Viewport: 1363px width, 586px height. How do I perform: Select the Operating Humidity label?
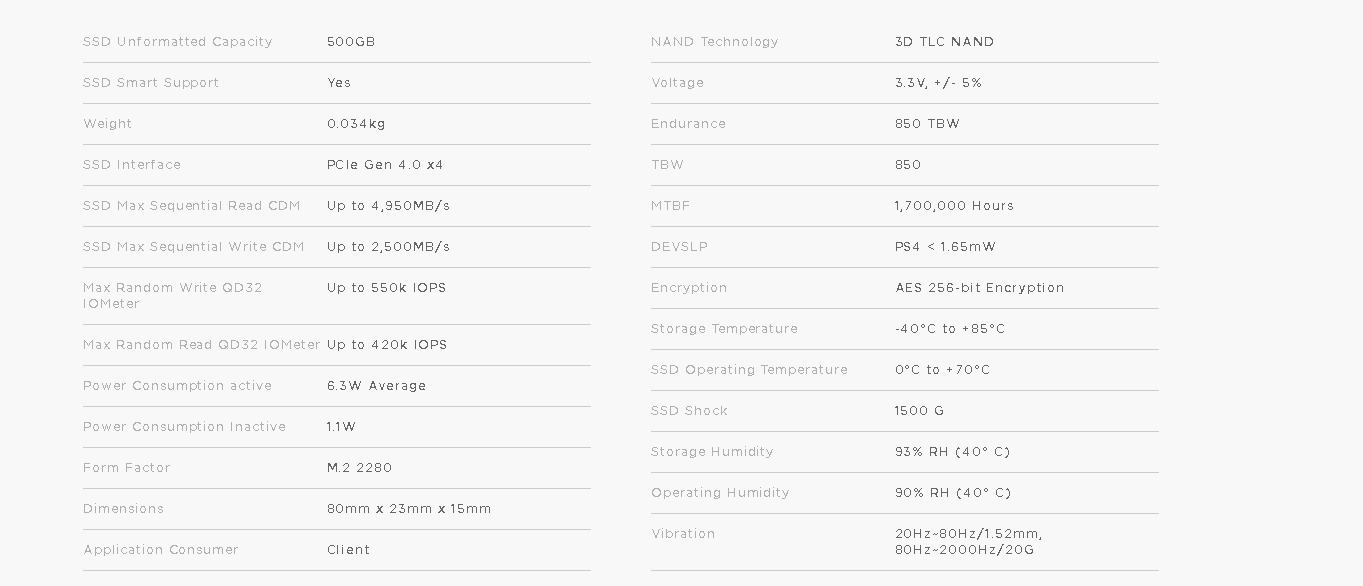[720, 493]
